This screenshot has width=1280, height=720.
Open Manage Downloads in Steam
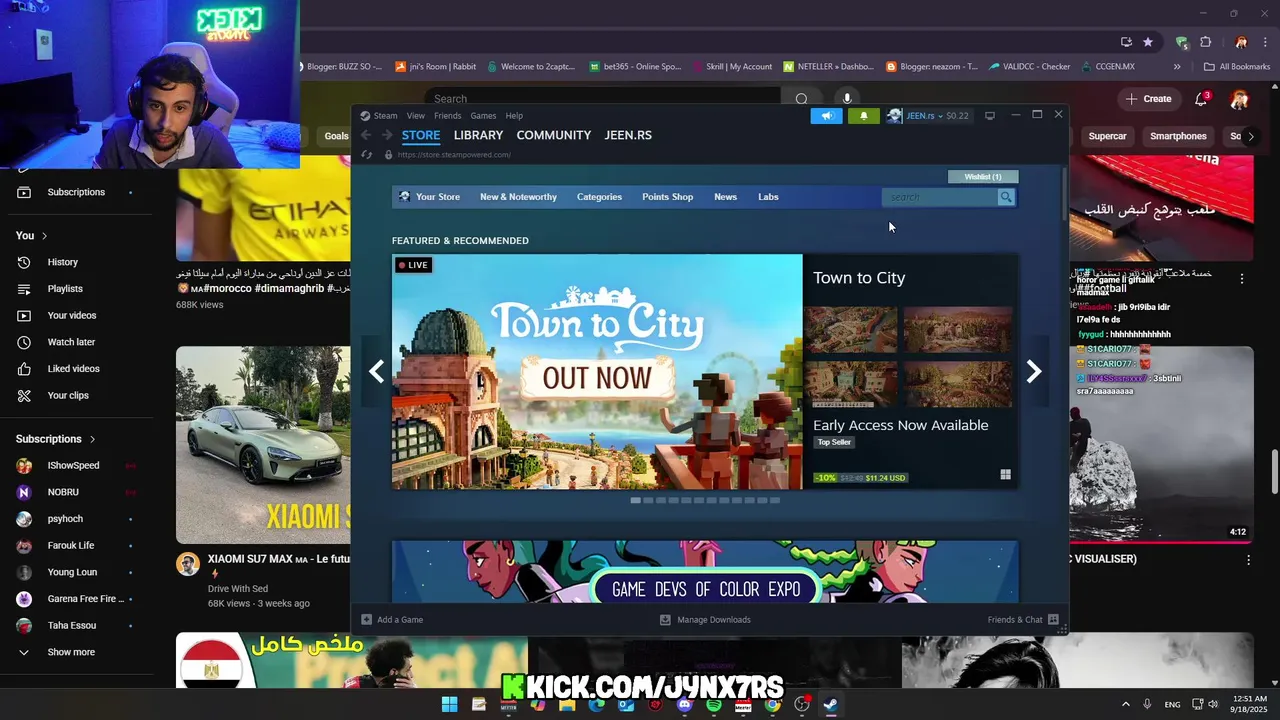click(x=705, y=619)
